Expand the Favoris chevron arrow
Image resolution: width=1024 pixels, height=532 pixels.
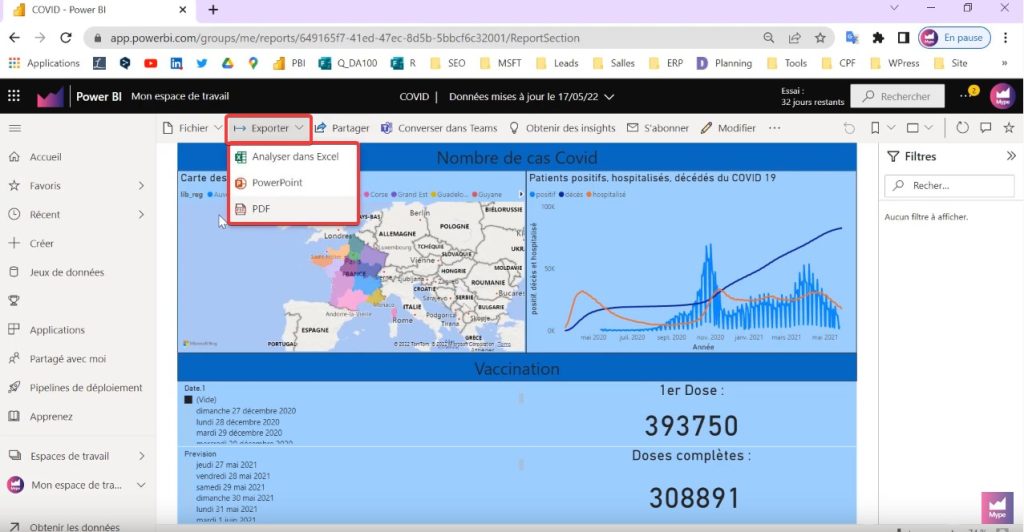[141, 185]
